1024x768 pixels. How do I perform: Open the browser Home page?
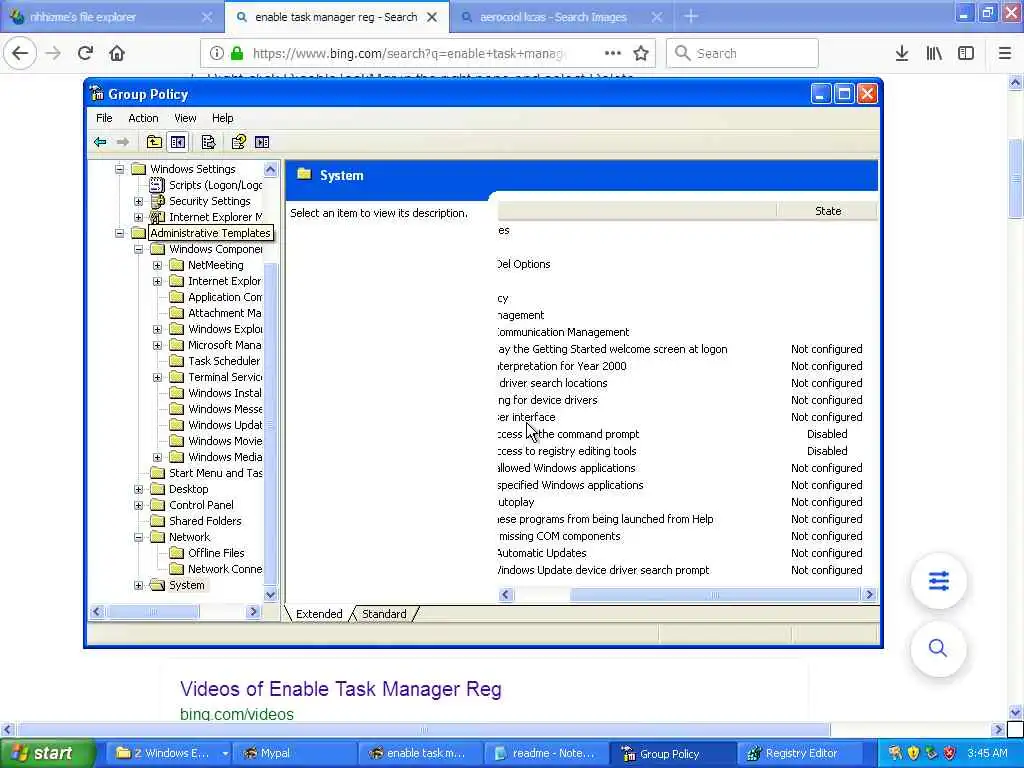117,53
